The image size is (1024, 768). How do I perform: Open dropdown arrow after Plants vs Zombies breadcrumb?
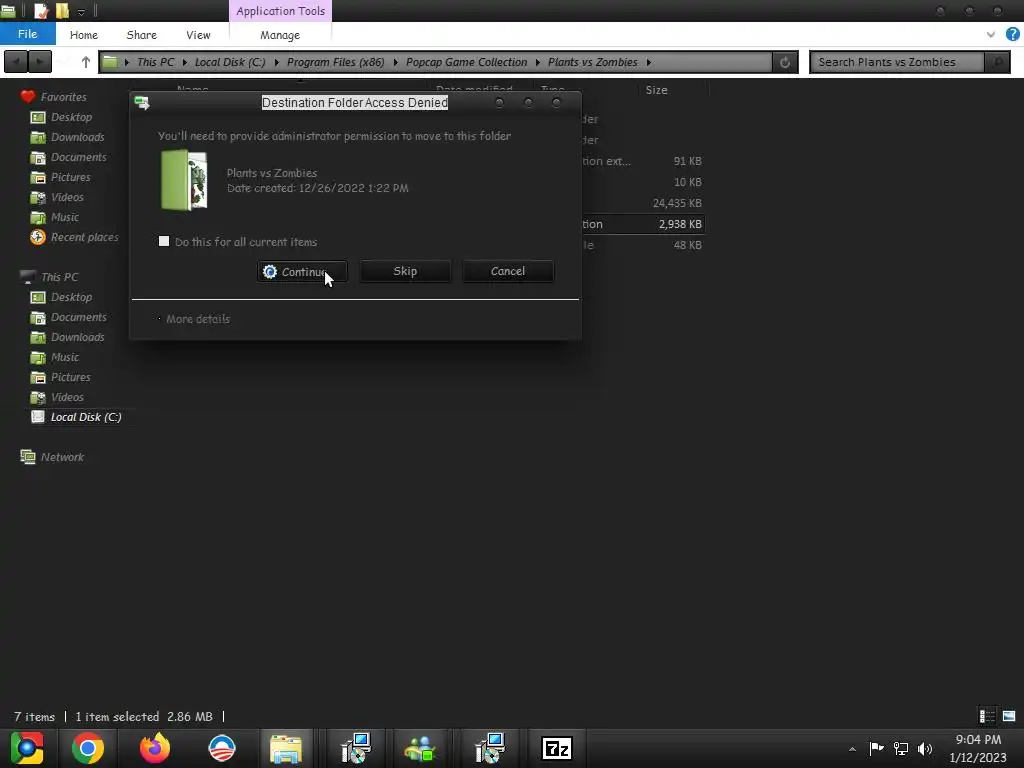(x=648, y=62)
